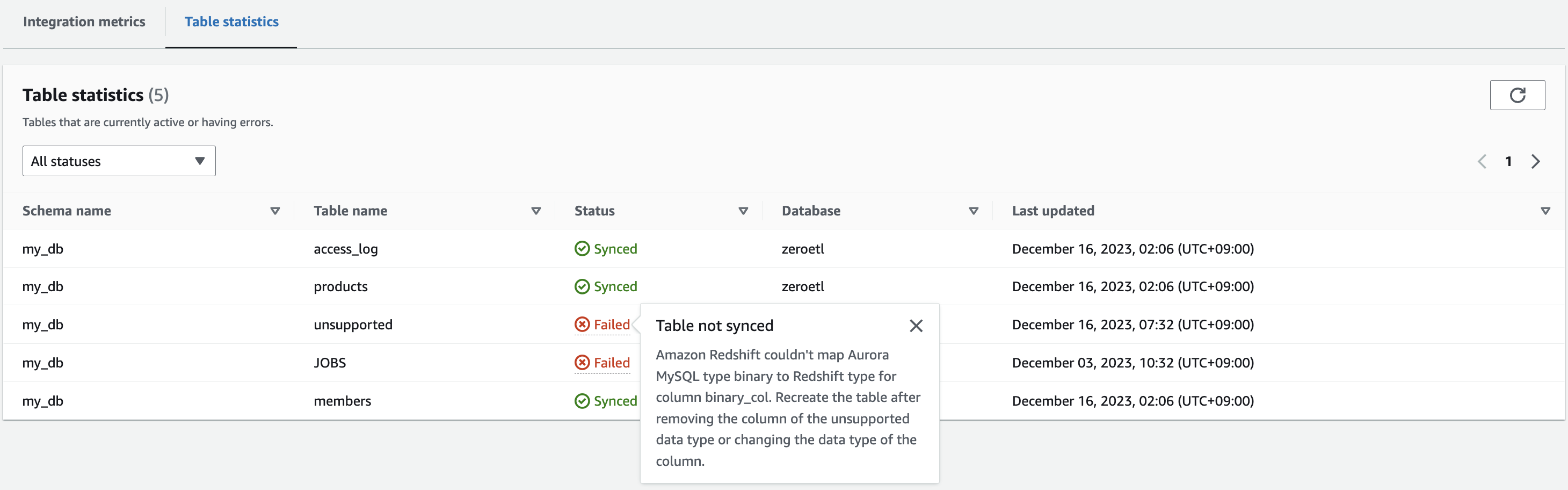This screenshot has height=490, width=1568.
Task: Go to previous page of table statistics
Action: tap(1482, 161)
